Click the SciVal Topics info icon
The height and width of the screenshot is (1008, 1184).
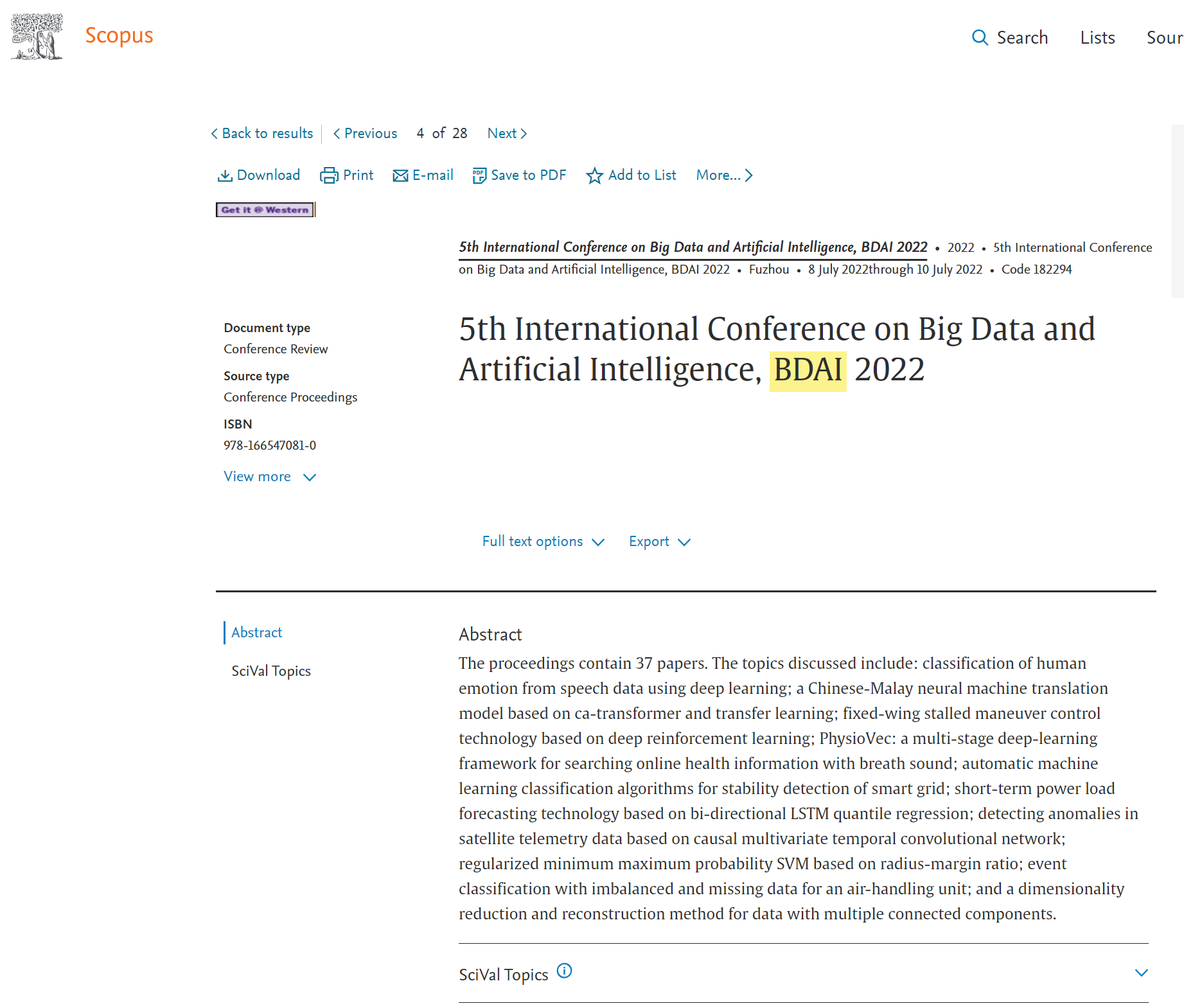(x=564, y=971)
